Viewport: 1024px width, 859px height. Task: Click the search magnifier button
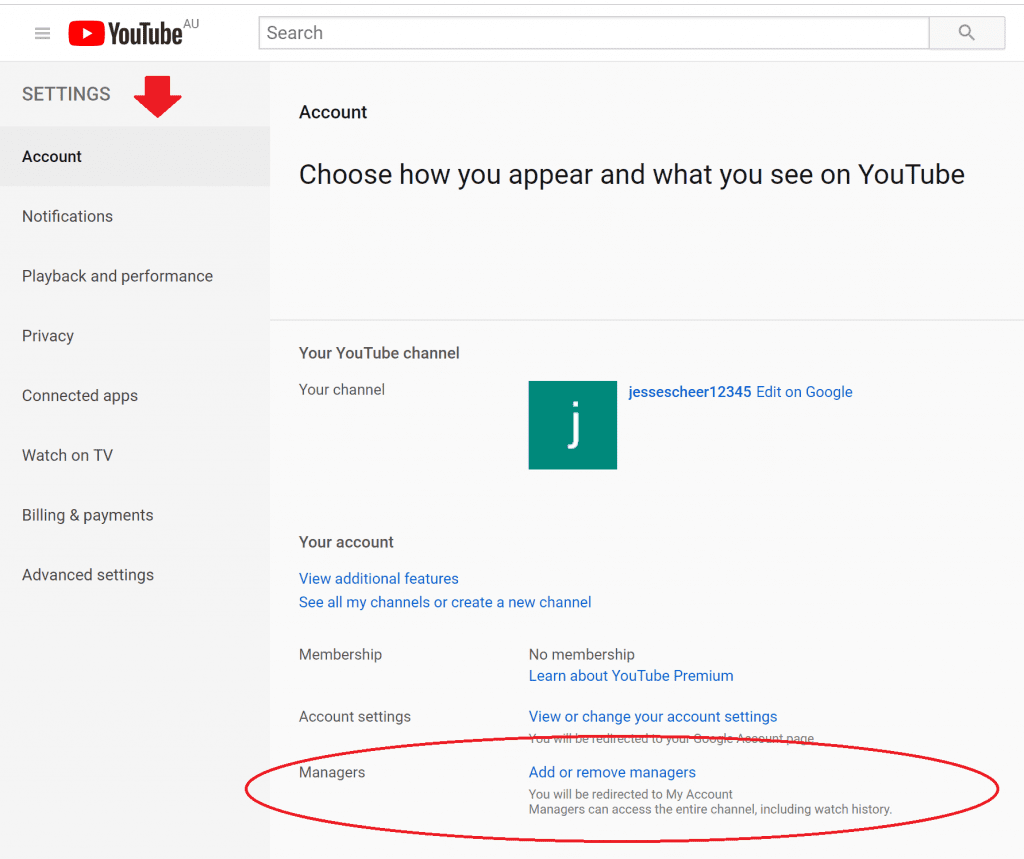click(x=967, y=33)
